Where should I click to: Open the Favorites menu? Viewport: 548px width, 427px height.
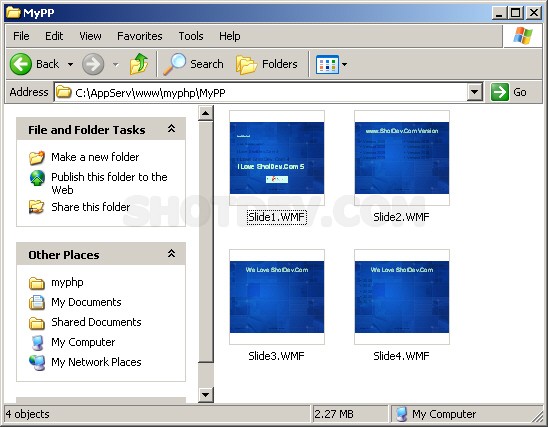click(139, 36)
